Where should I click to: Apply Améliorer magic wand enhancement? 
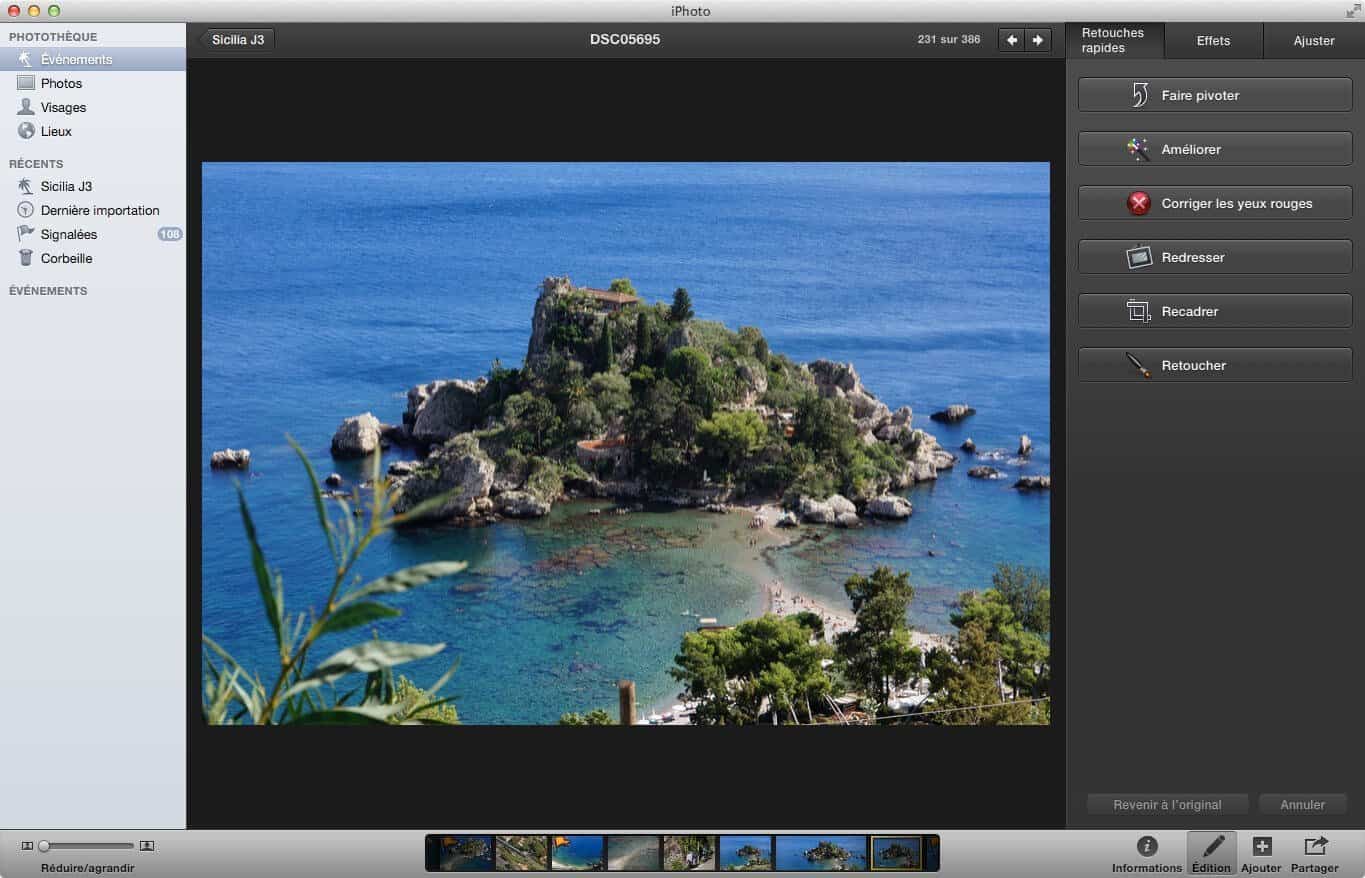click(x=1214, y=149)
